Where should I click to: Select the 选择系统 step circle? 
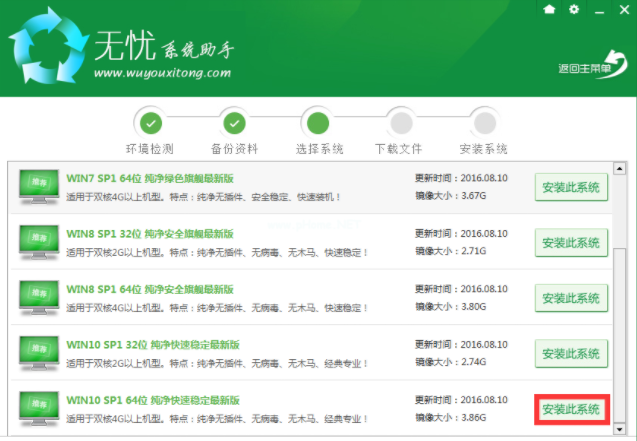tap(318, 123)
